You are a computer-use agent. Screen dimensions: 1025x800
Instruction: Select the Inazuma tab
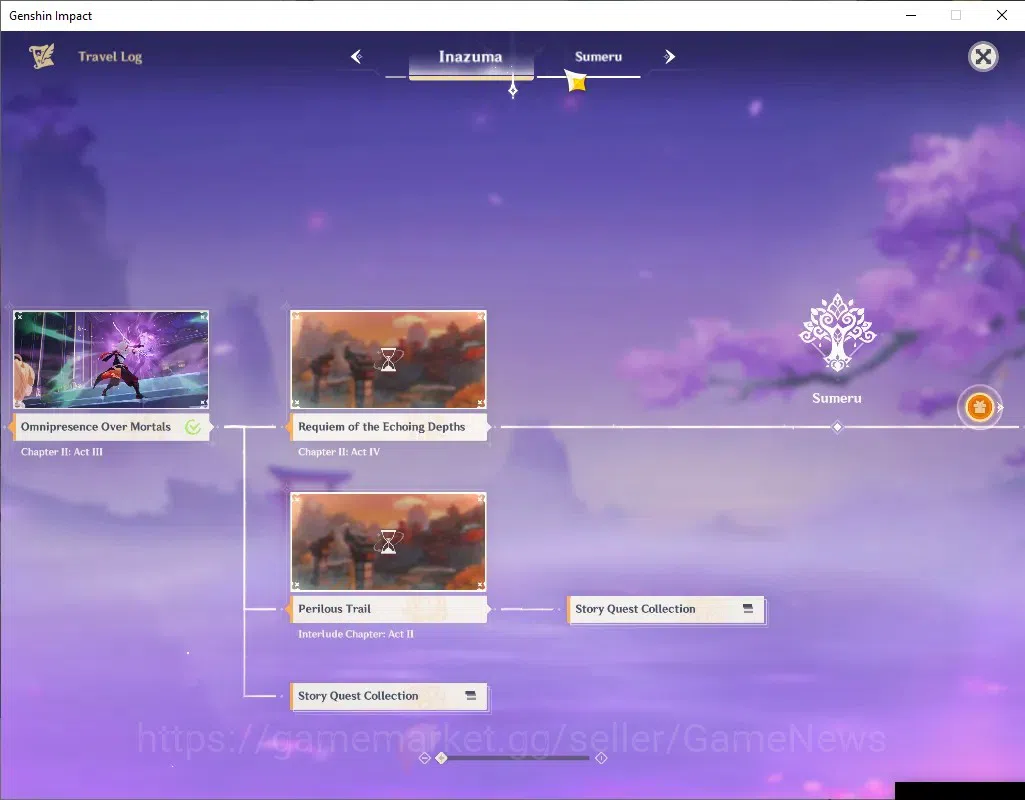coord(471,57)
